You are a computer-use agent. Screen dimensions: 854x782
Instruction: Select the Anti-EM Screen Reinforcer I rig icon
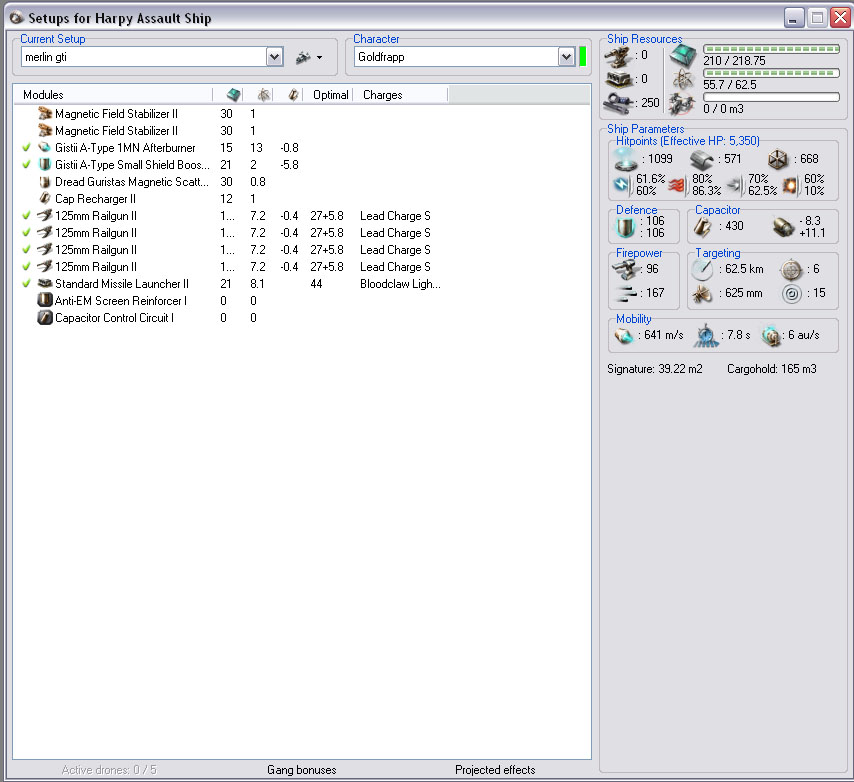pyautogui.click(x=45, y=300)
